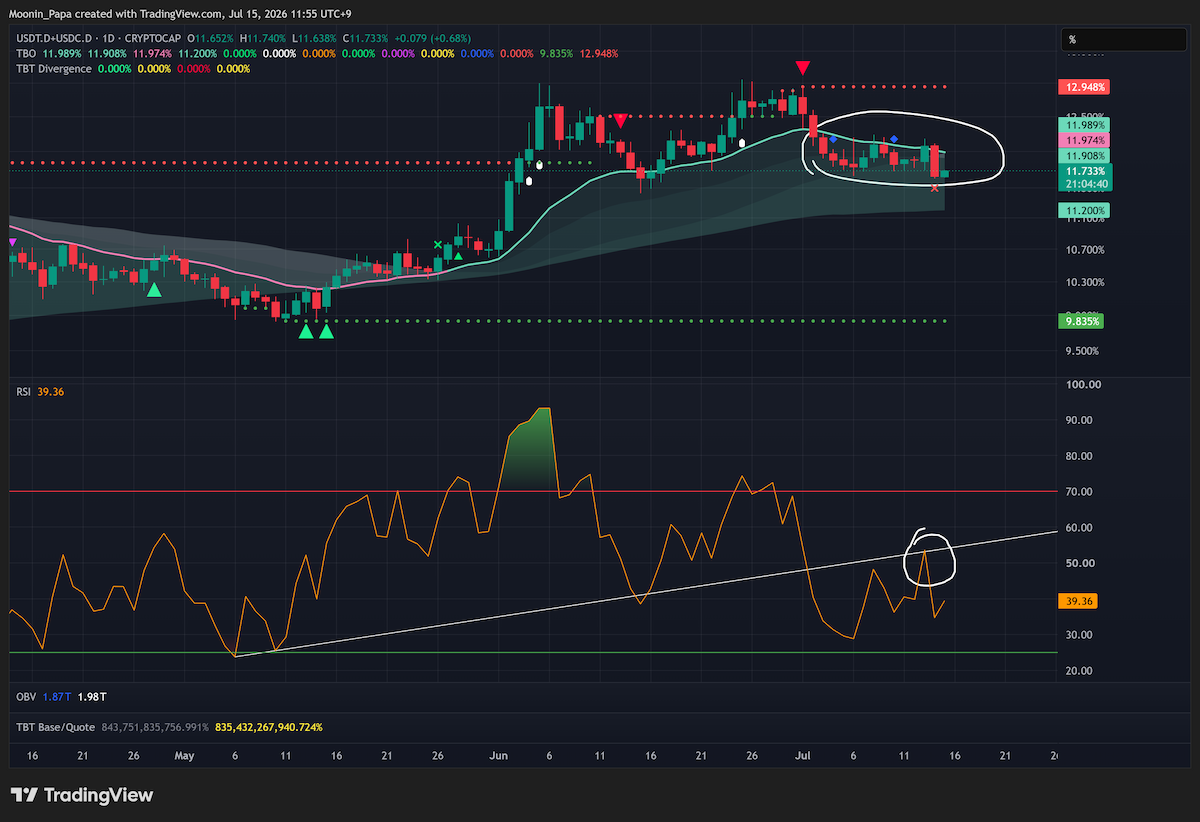Click the 11.989% price axis label
The height and width of the screenshot is (822, 1200).
coord(1084,125)
